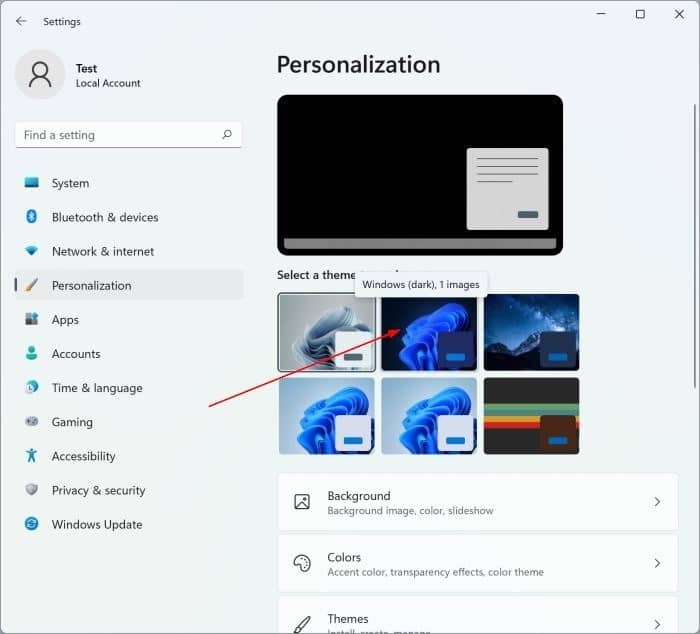This screenshot has height=634, width=700.
Task: Open Gaming label in sidebar
Action: click(x=72, y=422)
